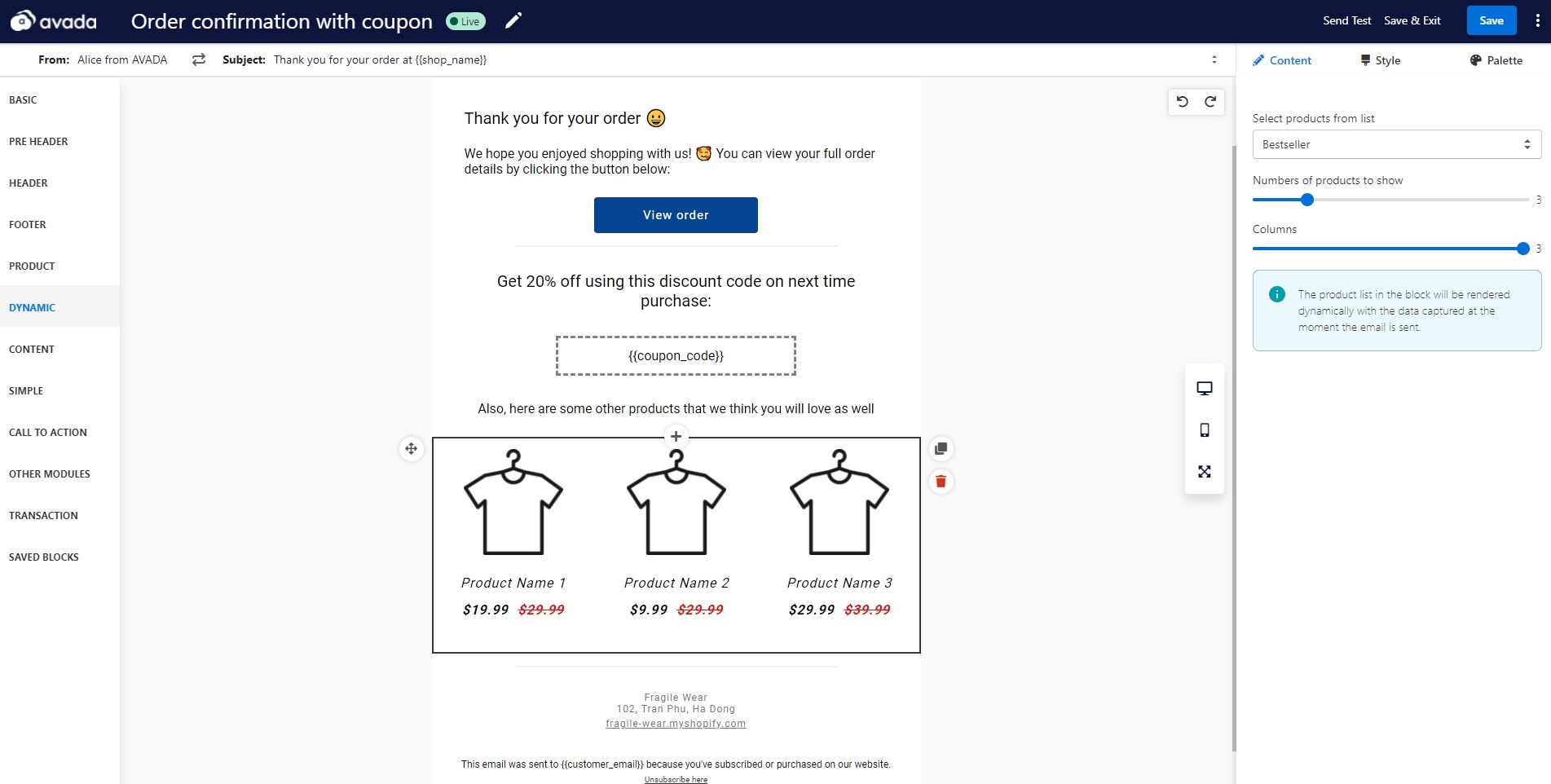Open the Palette tab

1496,60
